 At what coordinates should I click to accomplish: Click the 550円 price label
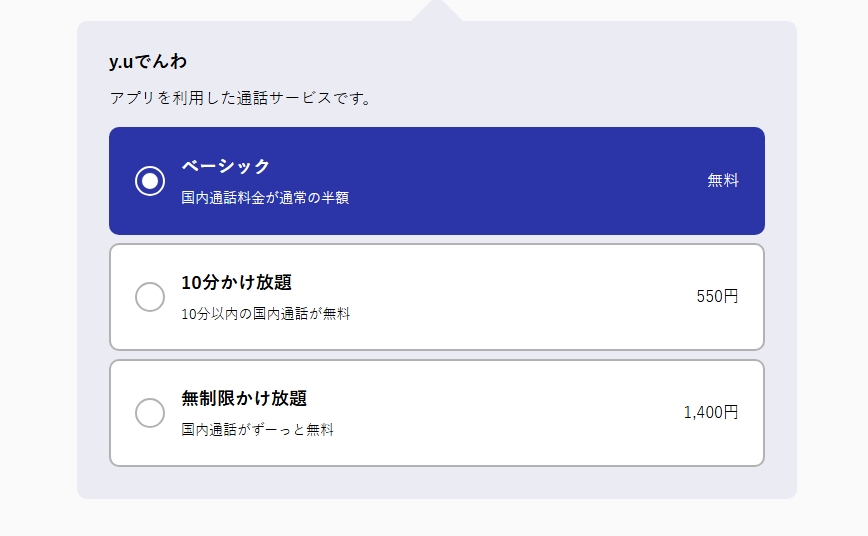717,296
